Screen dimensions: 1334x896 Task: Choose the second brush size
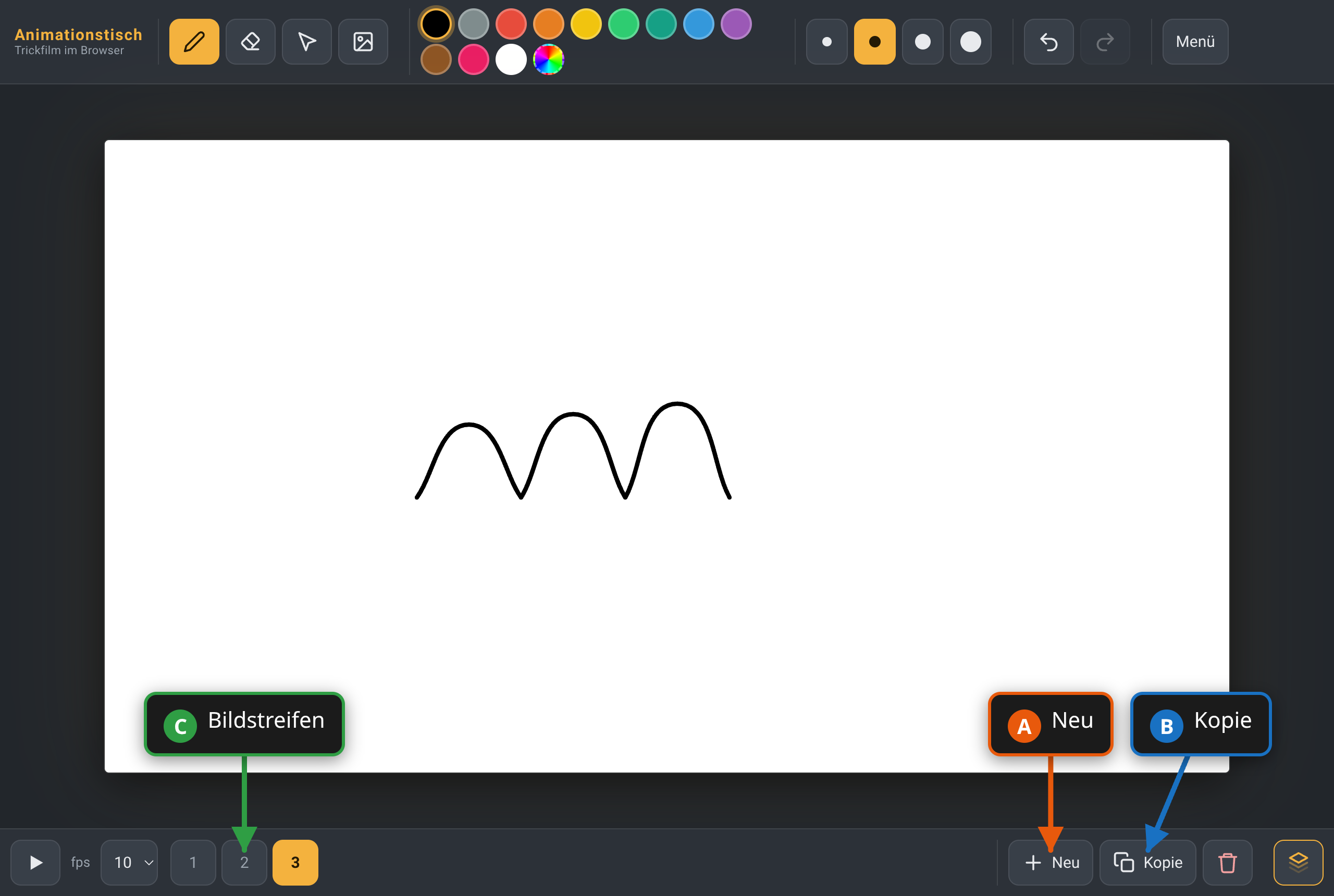point(874,42)
